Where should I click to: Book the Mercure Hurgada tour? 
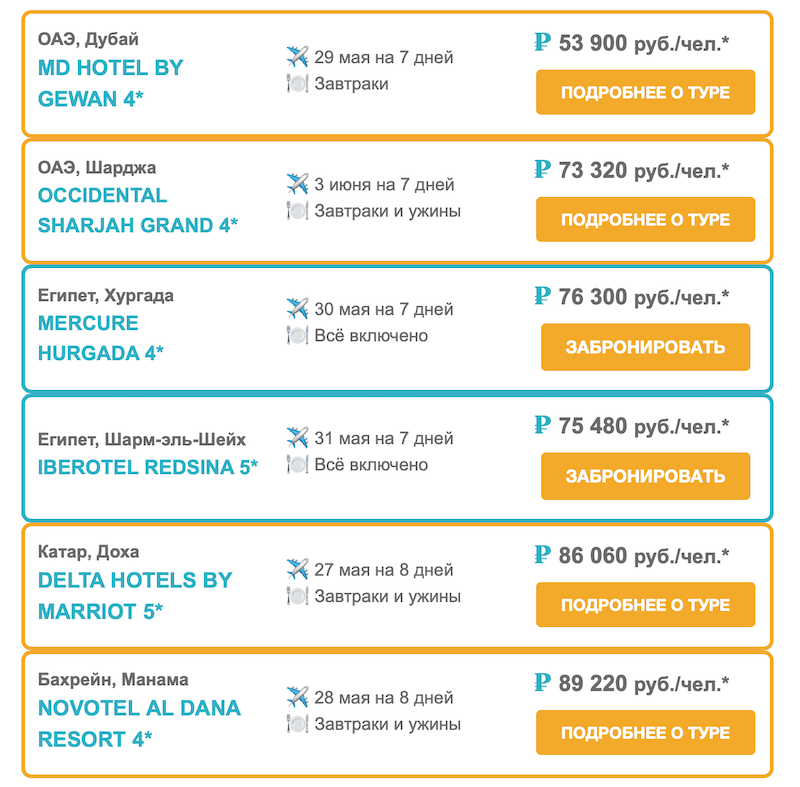tap(645, 347)
